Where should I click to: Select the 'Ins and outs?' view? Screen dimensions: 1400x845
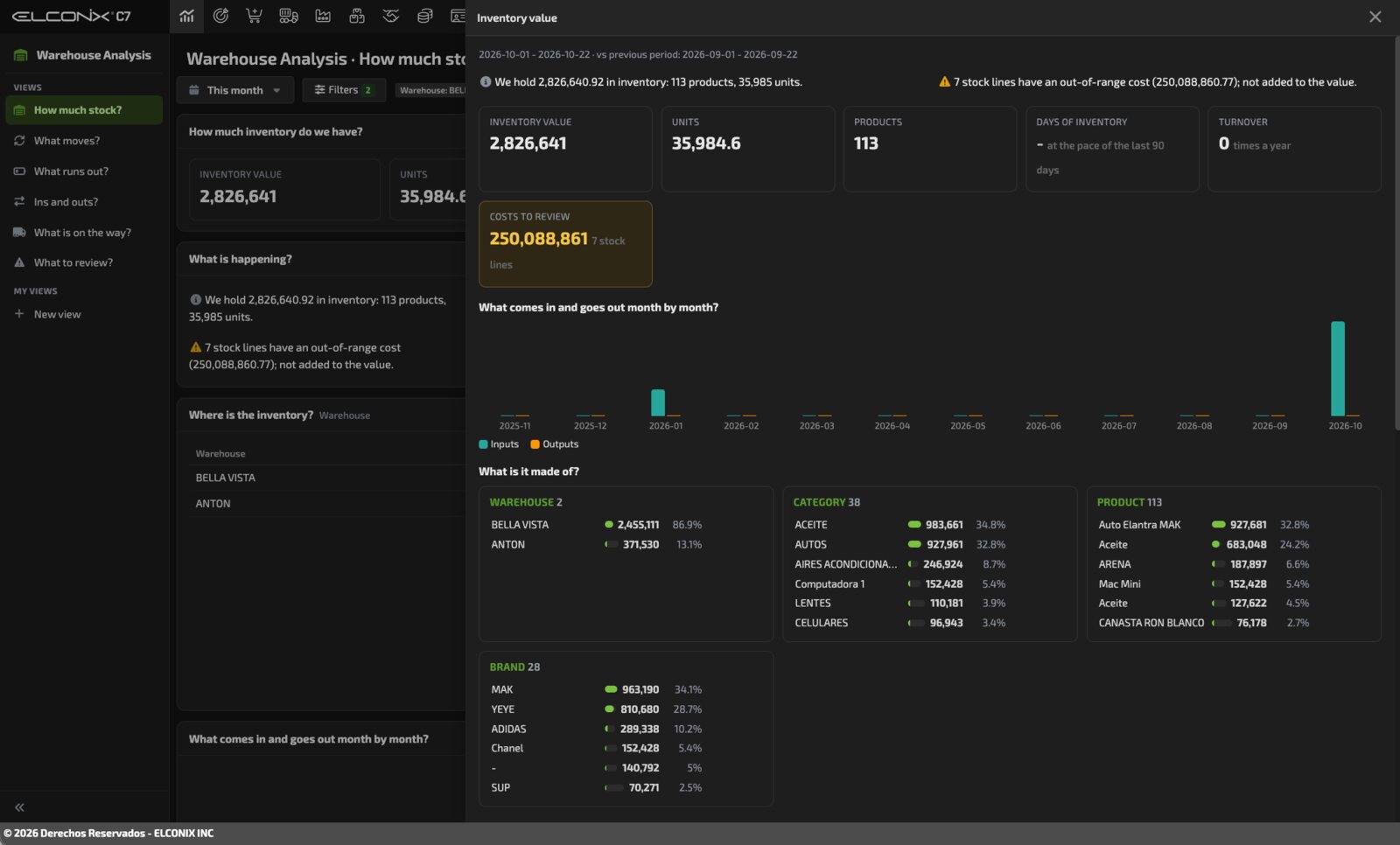point(84,201)
